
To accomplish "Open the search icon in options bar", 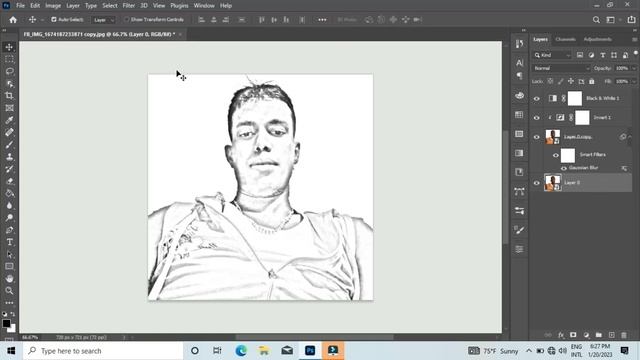I will [x=596, y=20].
